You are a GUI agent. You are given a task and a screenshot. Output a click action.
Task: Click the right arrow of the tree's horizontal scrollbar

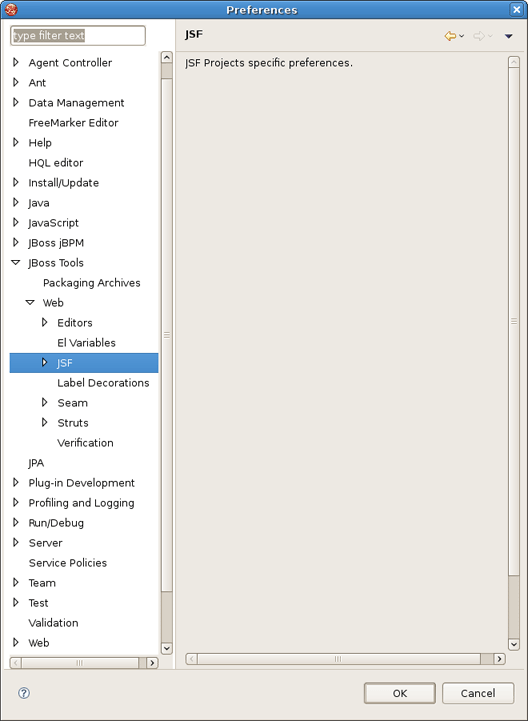[x=152, y=663]
